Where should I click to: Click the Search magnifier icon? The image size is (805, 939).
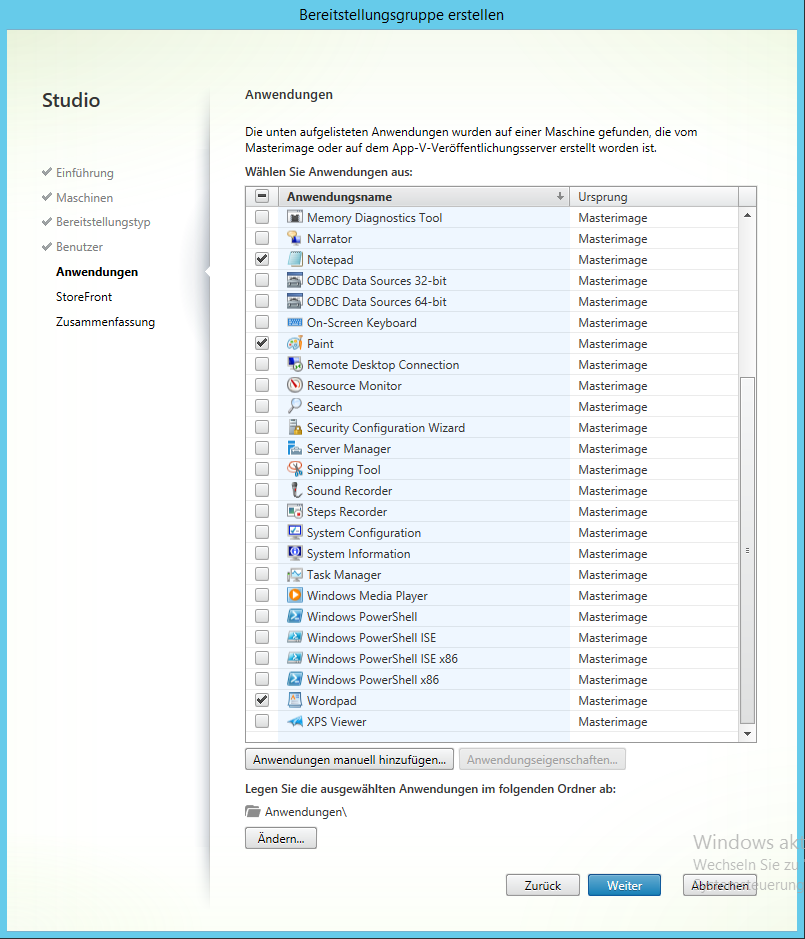coord(294,406)
